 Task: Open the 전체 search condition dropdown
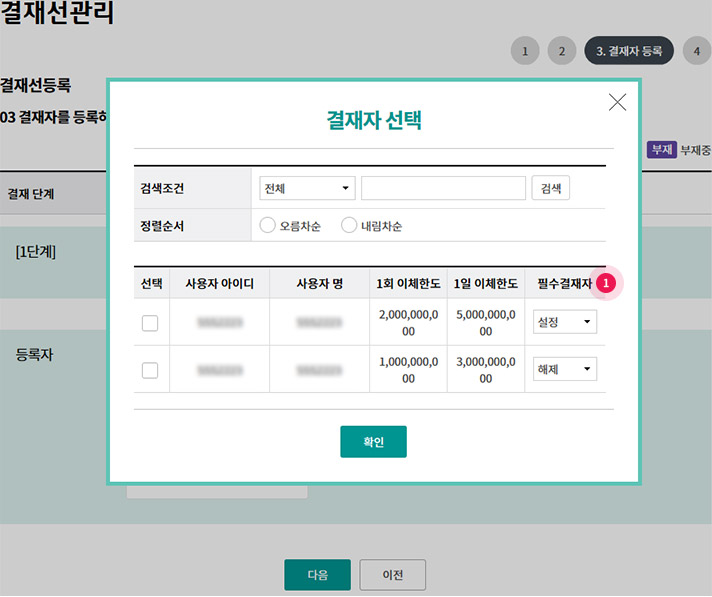pyautogui.click(x=306, y=189)
